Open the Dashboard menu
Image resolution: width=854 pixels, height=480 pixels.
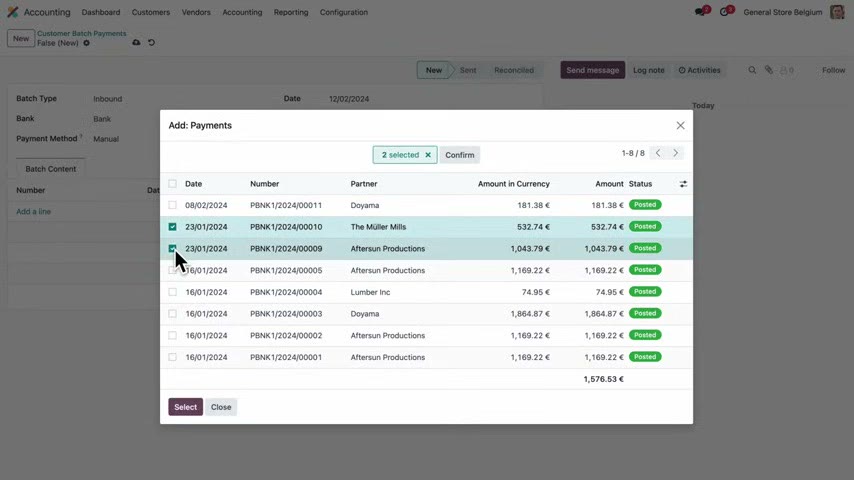pos(101,12)
